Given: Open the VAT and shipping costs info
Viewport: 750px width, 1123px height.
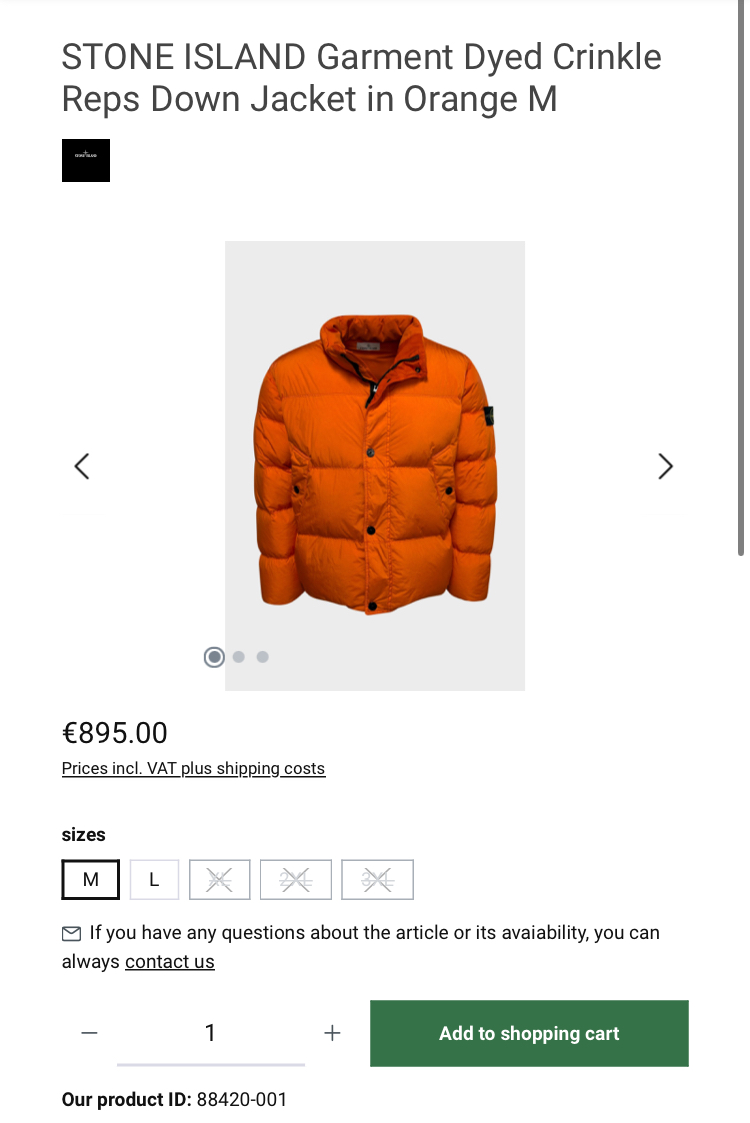Looking at the screenshot, I should pyautogui.click(x=193, y=768).
